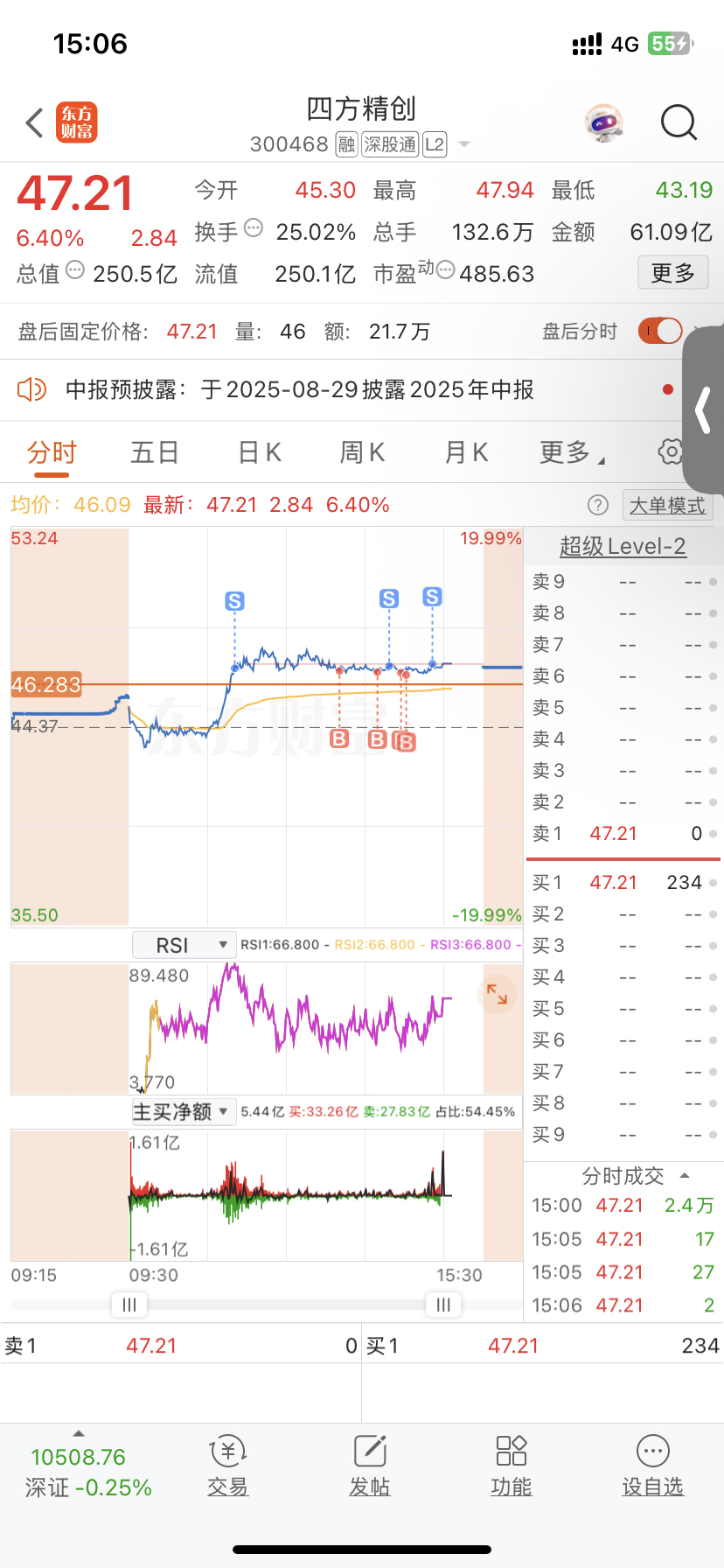724x1568 pixels.
Task: Open 功能 functions icon
Action: (512, 1466)
